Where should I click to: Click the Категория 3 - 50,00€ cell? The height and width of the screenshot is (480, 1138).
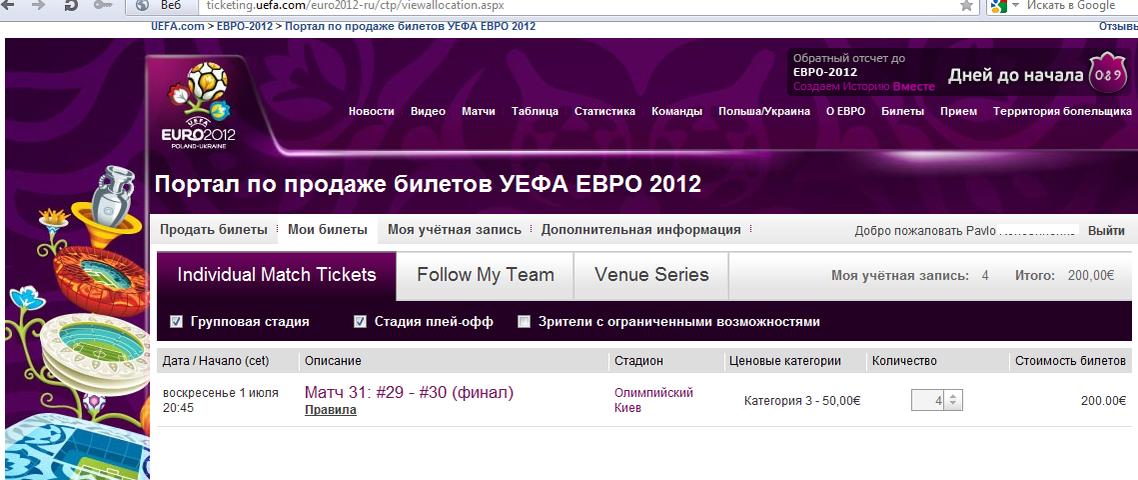802,400
